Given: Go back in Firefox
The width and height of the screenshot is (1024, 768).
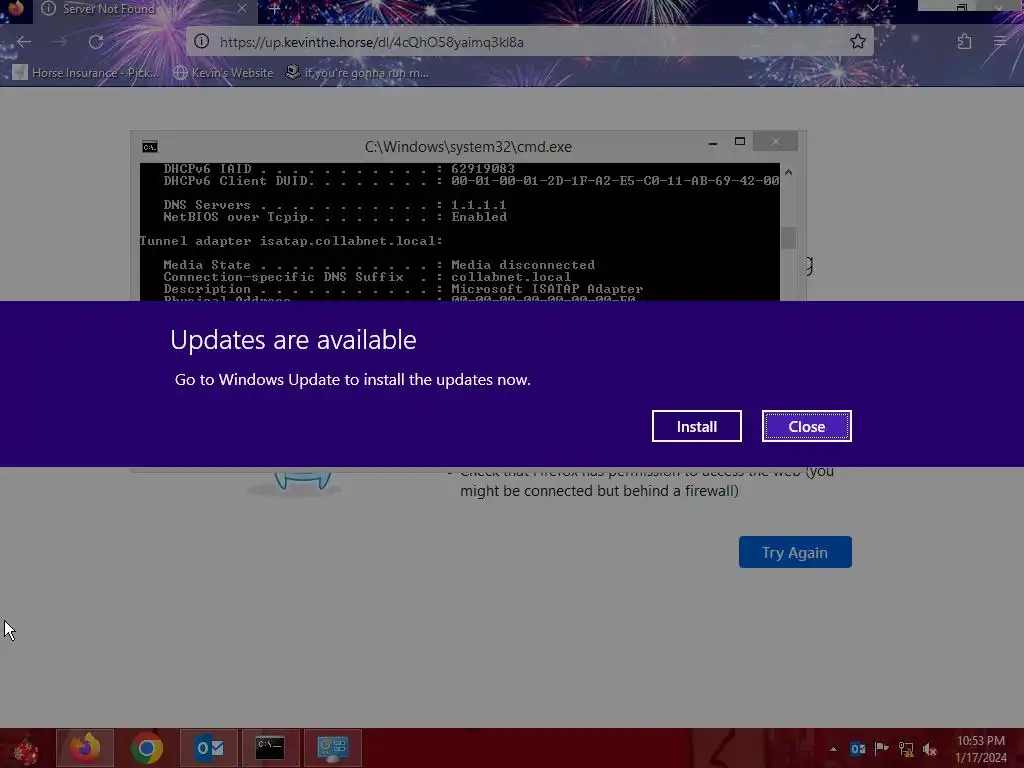Looking at the screenshot, I should click(24, 42).
